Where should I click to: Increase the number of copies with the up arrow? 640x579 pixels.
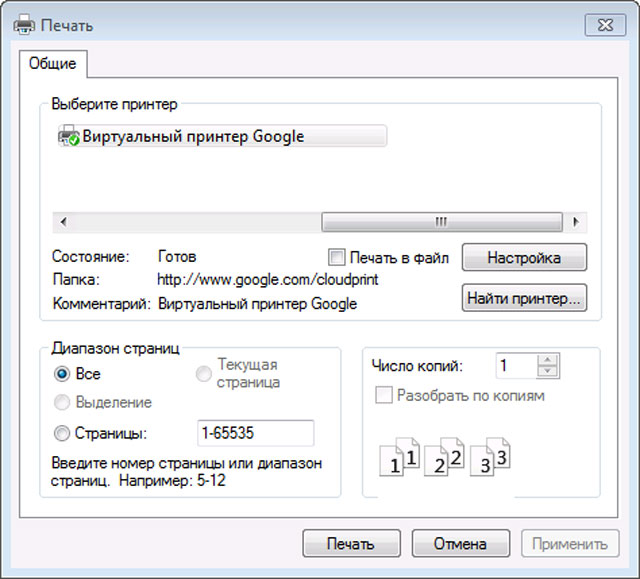tap(548, 360)
